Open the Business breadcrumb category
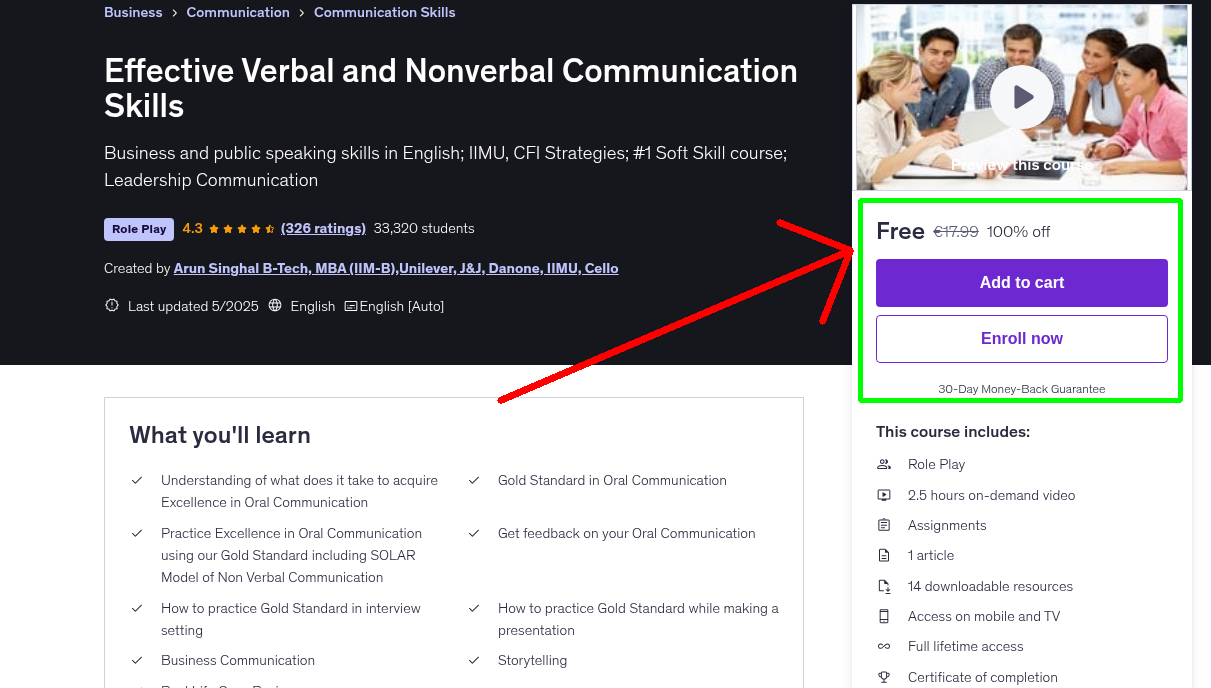 (x=133, y=12)
